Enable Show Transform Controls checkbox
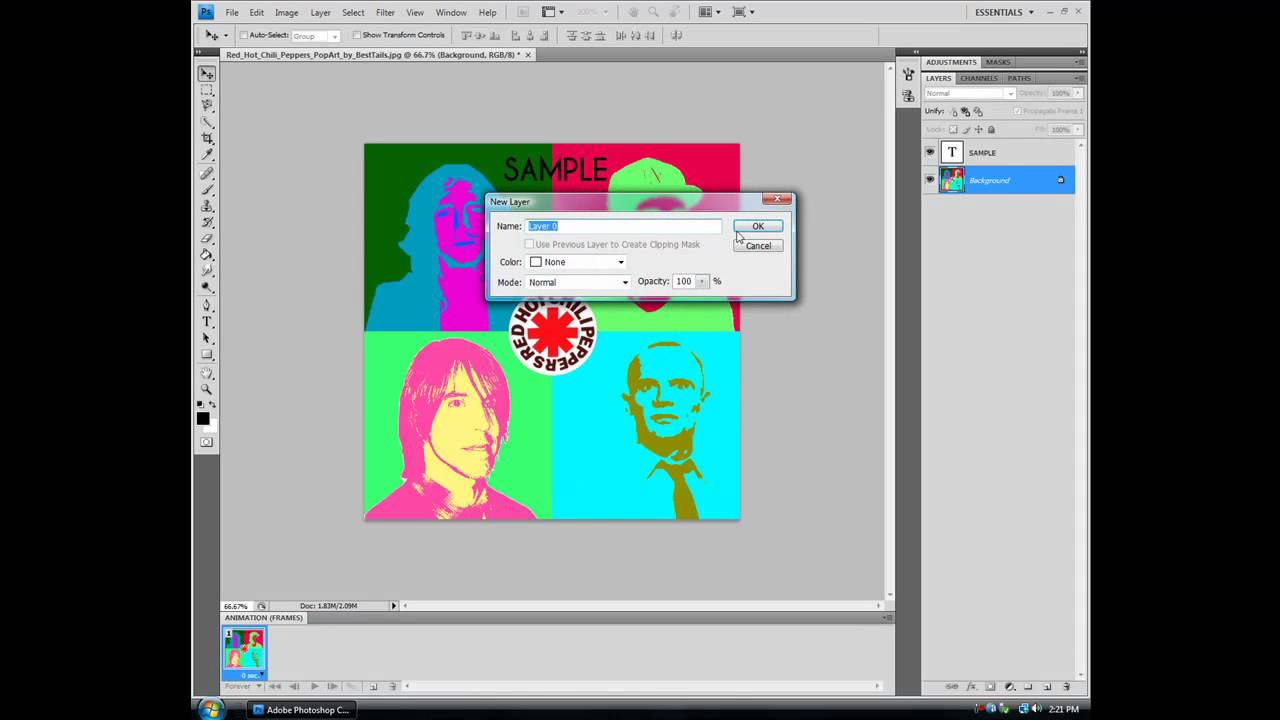Image resolution: width=1280 pixels, height=720 pixels. 357,35
